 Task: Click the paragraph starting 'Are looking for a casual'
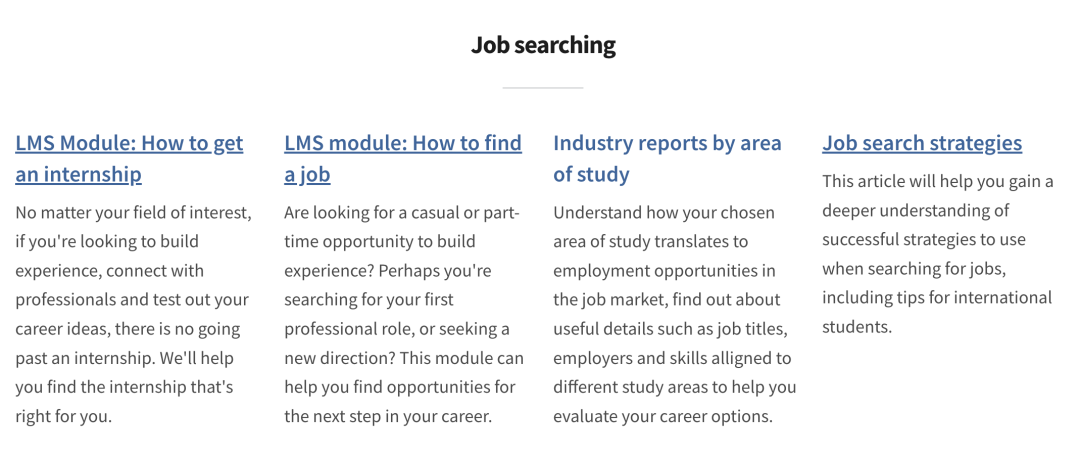tap(404, 314)
